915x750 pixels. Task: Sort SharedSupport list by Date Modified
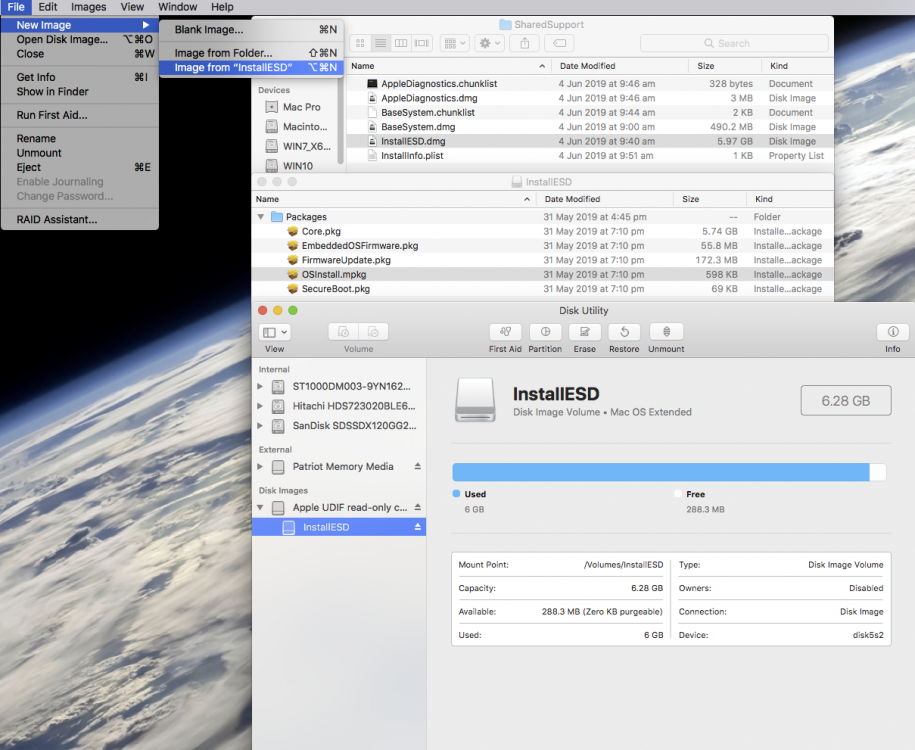click(621, 66)
